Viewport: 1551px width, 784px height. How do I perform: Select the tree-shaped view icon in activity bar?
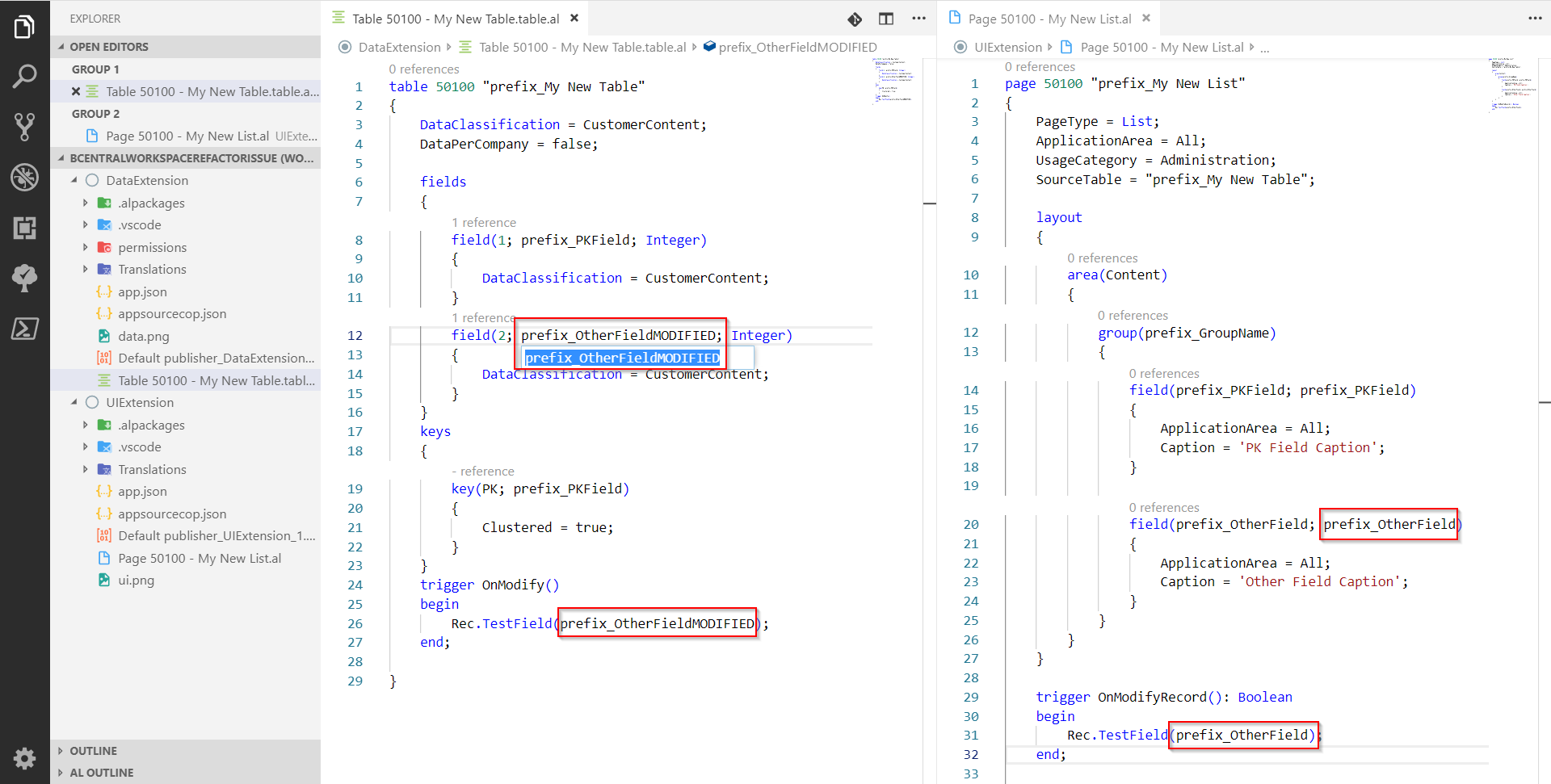coord(24,279)
